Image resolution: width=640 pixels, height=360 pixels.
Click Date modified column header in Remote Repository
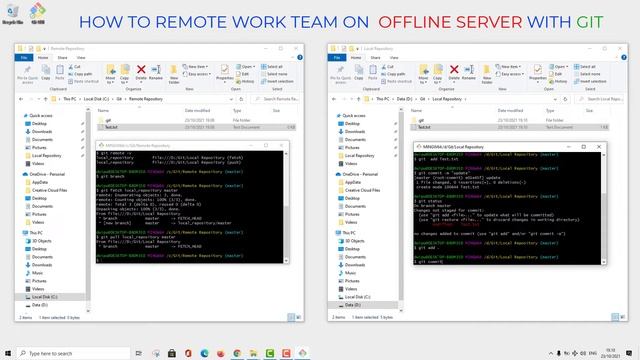coord(197,111)
